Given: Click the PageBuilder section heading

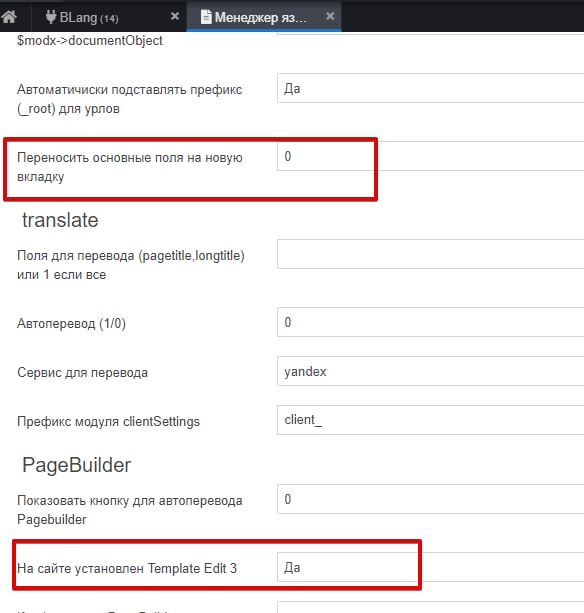Looking at the screenshot, I should click(77, 465).
